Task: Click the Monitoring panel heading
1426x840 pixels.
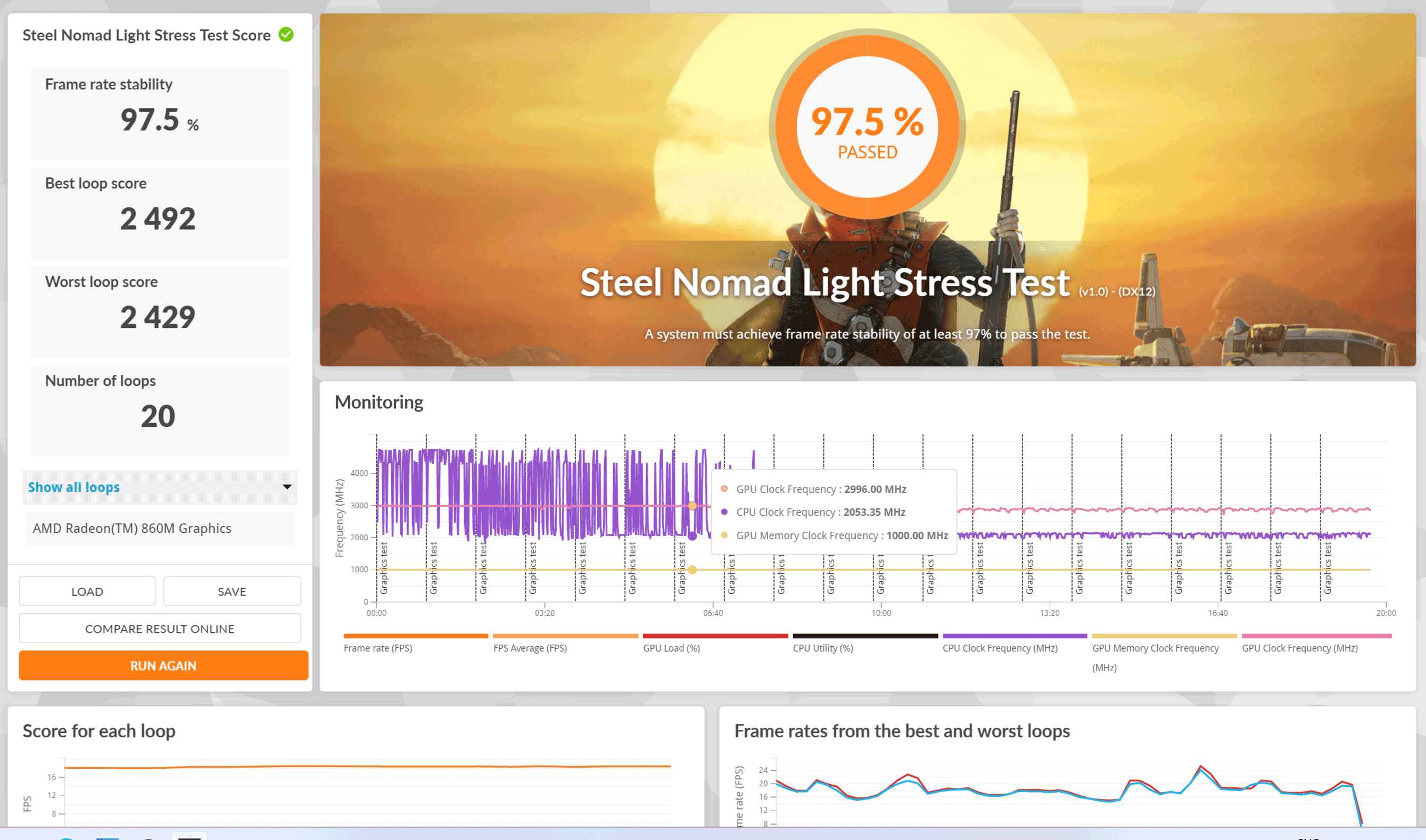Action: [378, 402]
